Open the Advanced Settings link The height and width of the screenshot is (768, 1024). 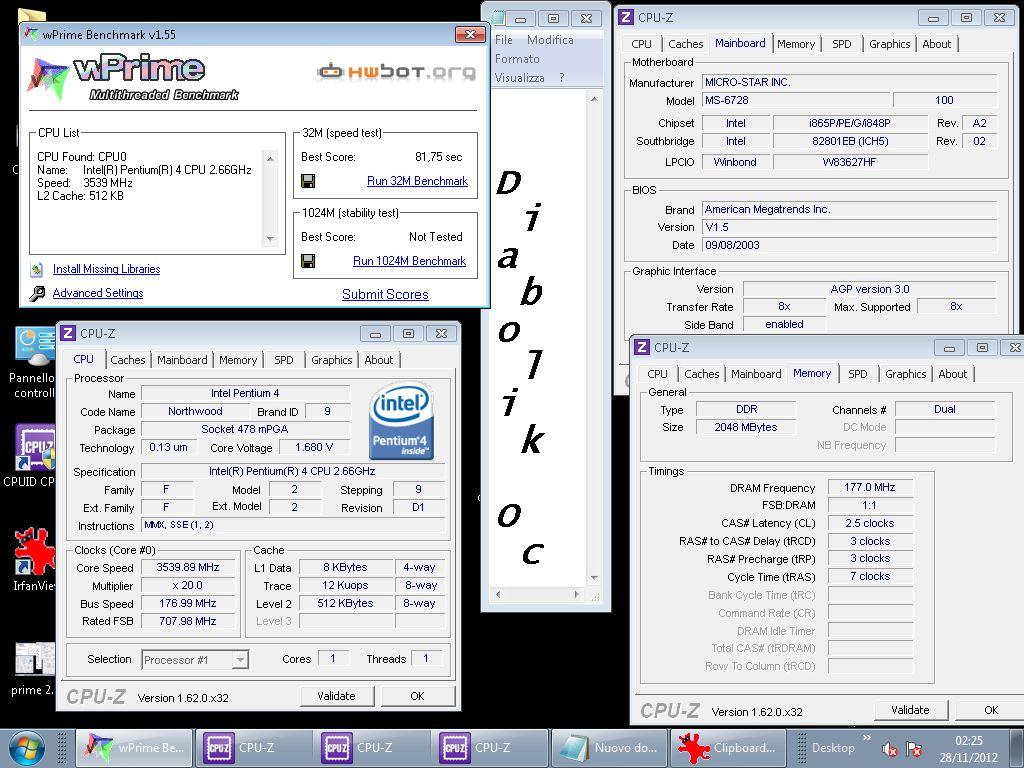[x=98, y=293]
